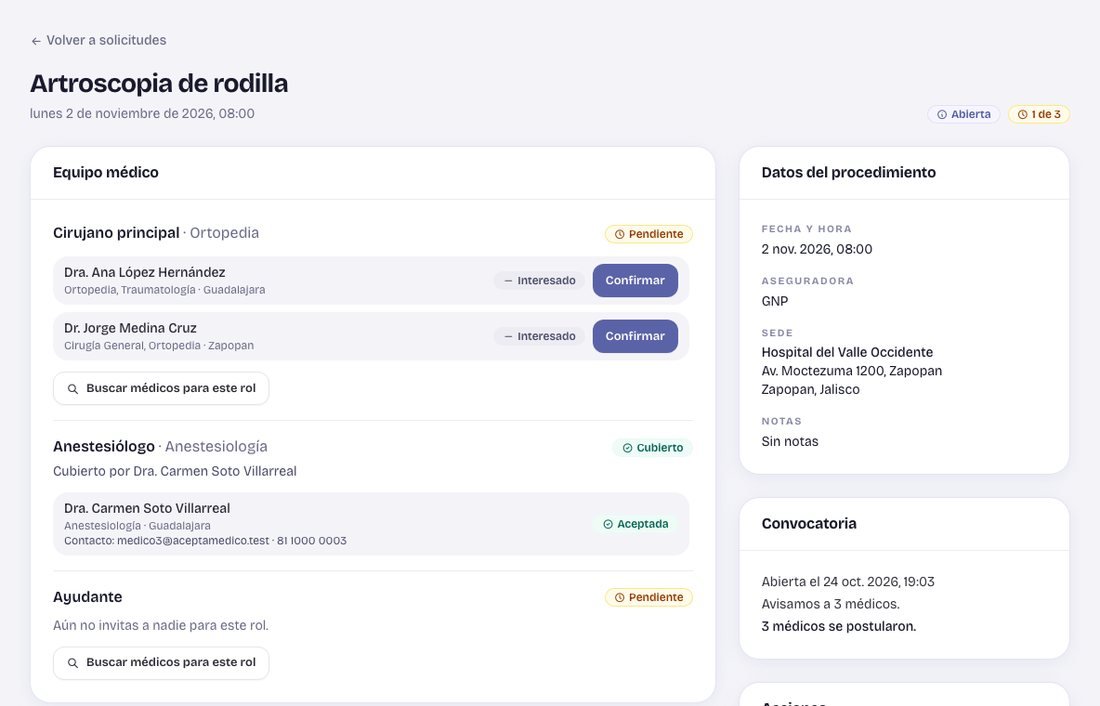This screenshot has height=706, width=1100.
Task: Click Interesado tag for Dra. Ana López
Action: 539,281
